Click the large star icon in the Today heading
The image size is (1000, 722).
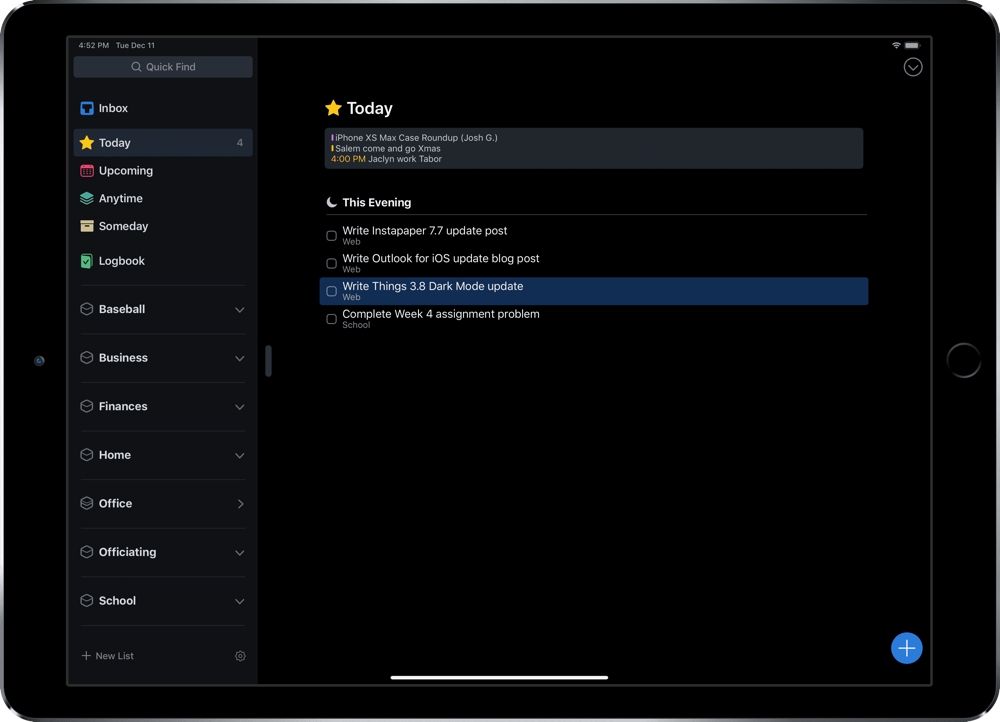[x=333, y=108]
